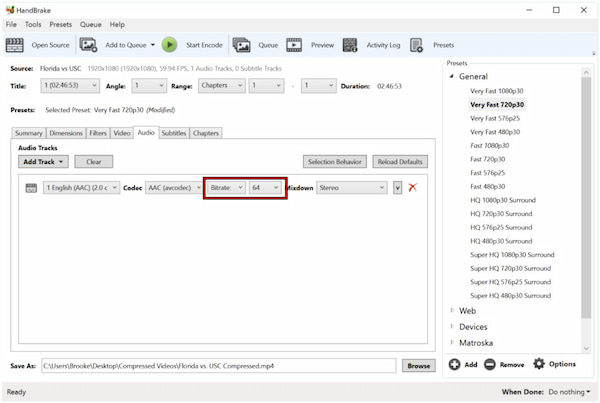Click the HandBrake app logo in title bar
Viewport: 600px width, 403px height.
coord(10,10)
